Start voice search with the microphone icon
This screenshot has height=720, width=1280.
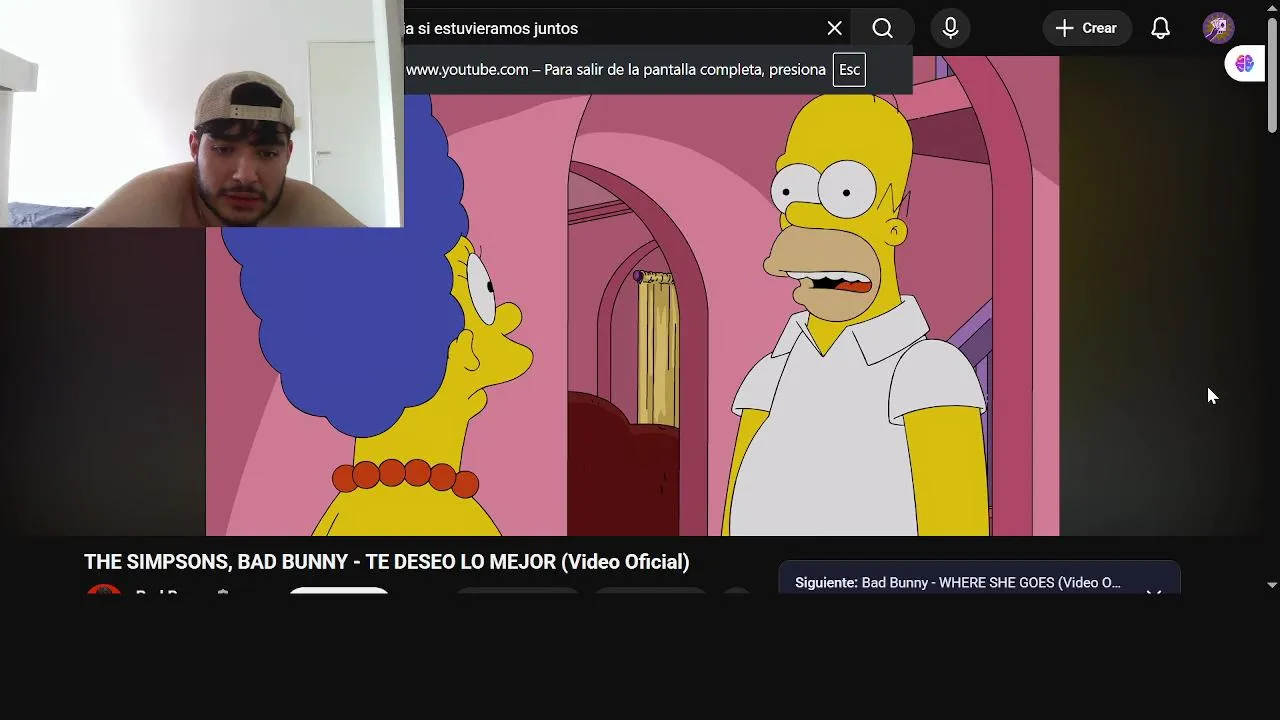pyautogui.click(x=951, y=28)
